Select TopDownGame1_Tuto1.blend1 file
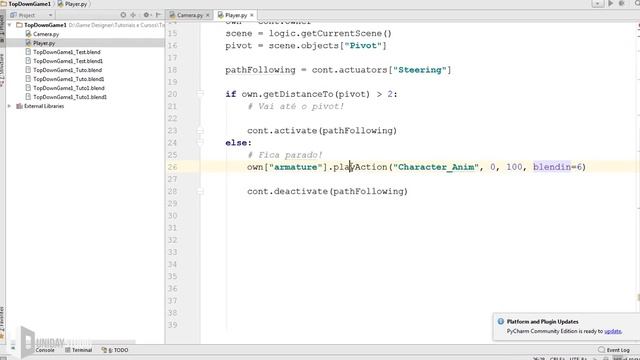Image resolution: width=640 pixels, height=360 pixels. [x=70, y=97]
